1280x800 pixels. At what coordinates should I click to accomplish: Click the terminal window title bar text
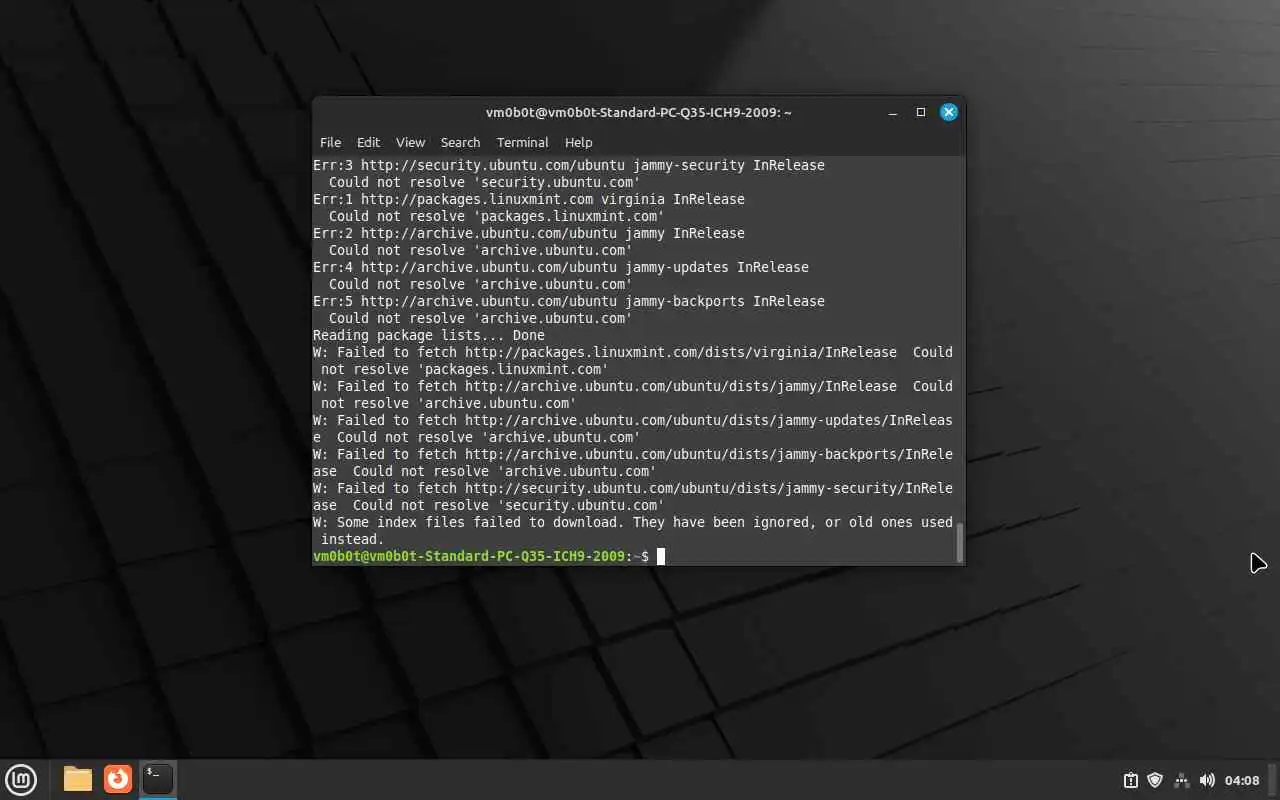click(638, 112)
